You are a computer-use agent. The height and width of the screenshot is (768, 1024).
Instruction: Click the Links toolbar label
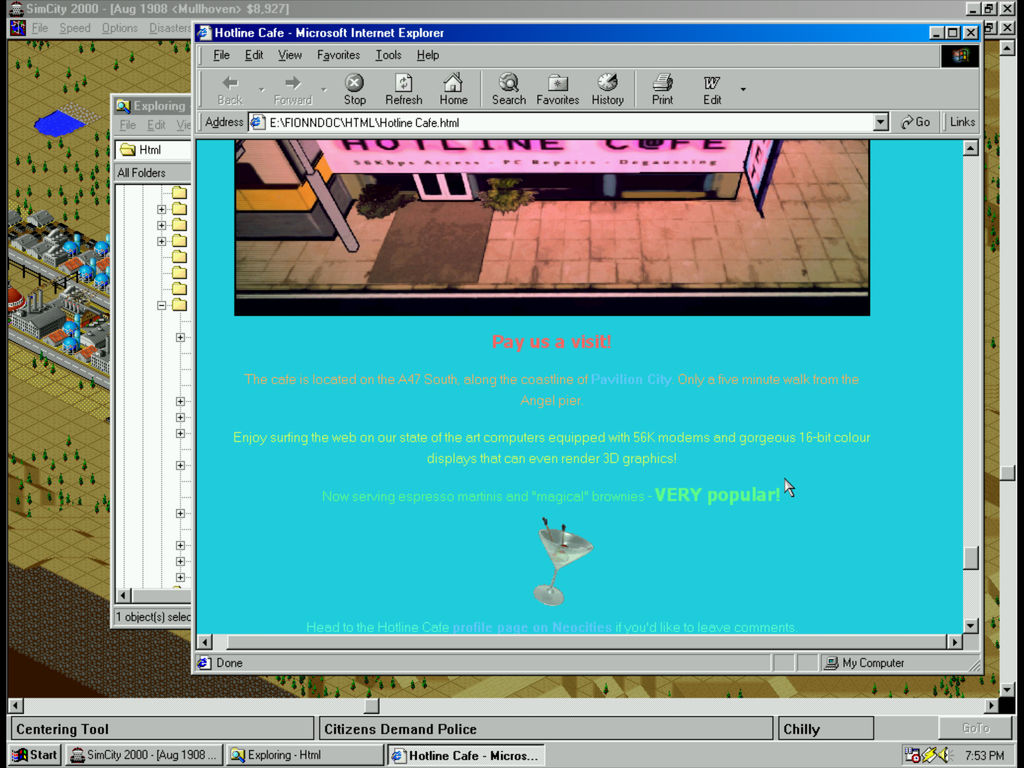[x=962, y=122]
